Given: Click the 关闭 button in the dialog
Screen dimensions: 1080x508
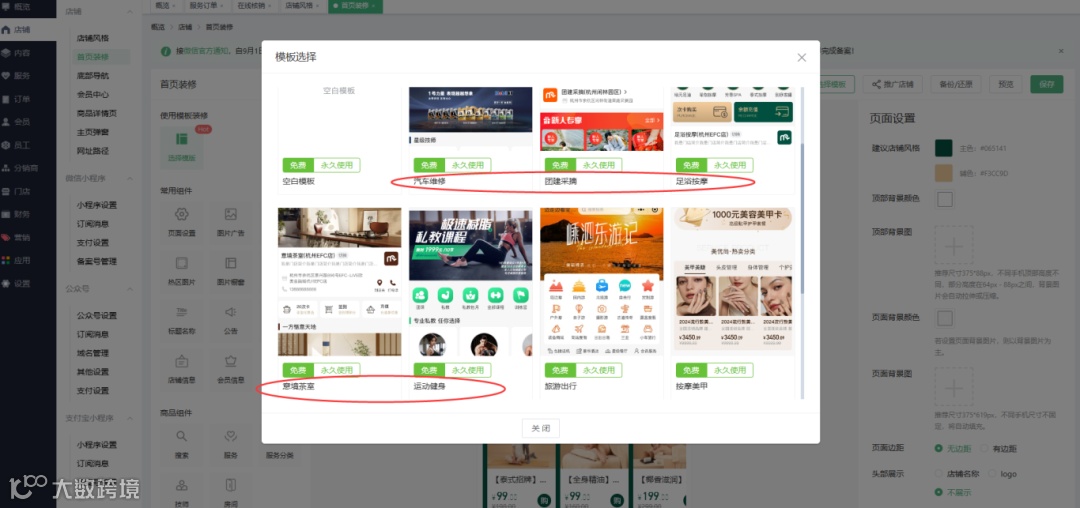Looking at the screenshot, I should pyautogui.click(x=541, y=428).
